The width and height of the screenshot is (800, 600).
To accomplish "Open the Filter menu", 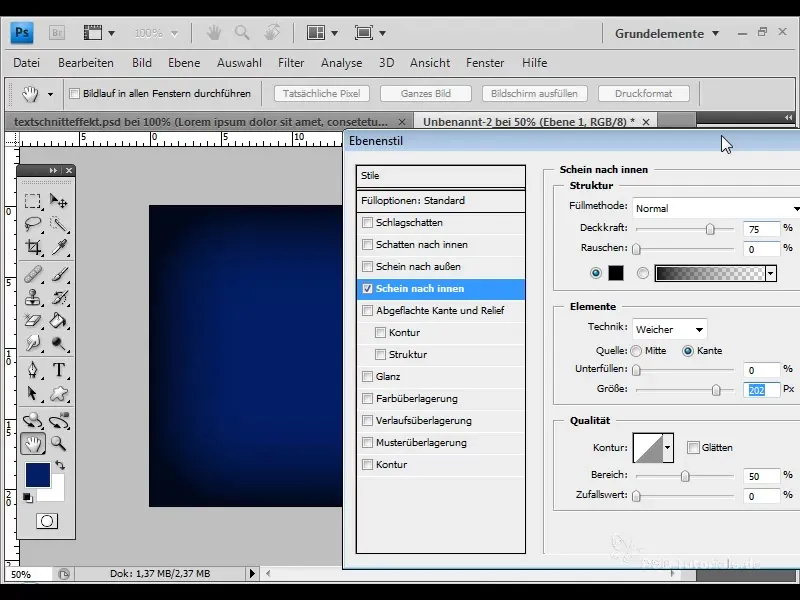I will tap(291, 63).
